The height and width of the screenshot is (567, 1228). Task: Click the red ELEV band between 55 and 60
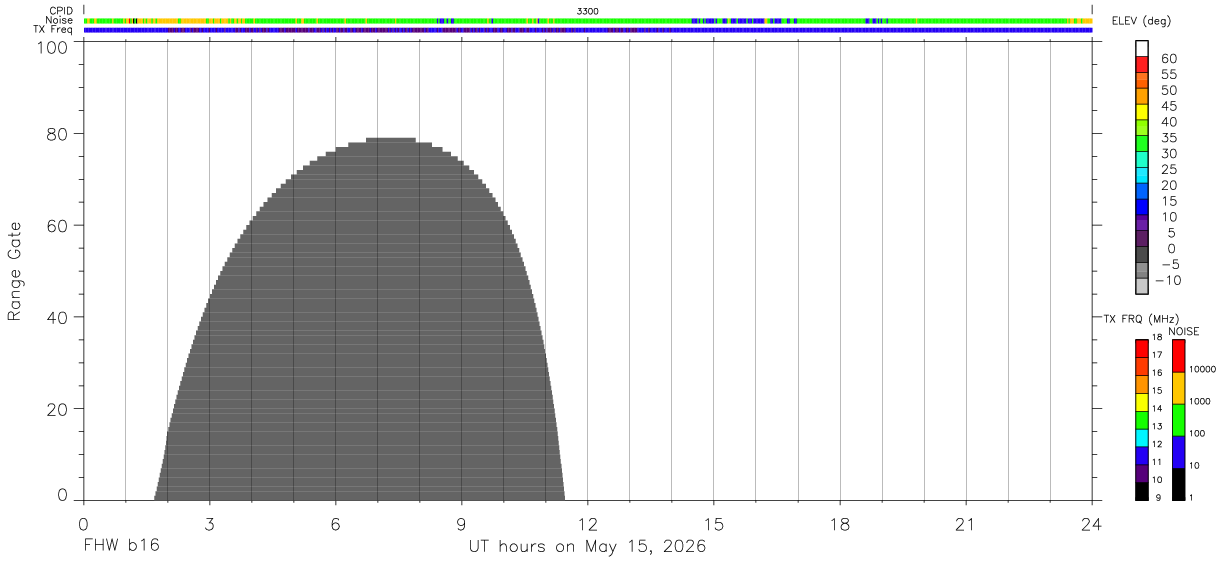click(x=1142, y=64)
